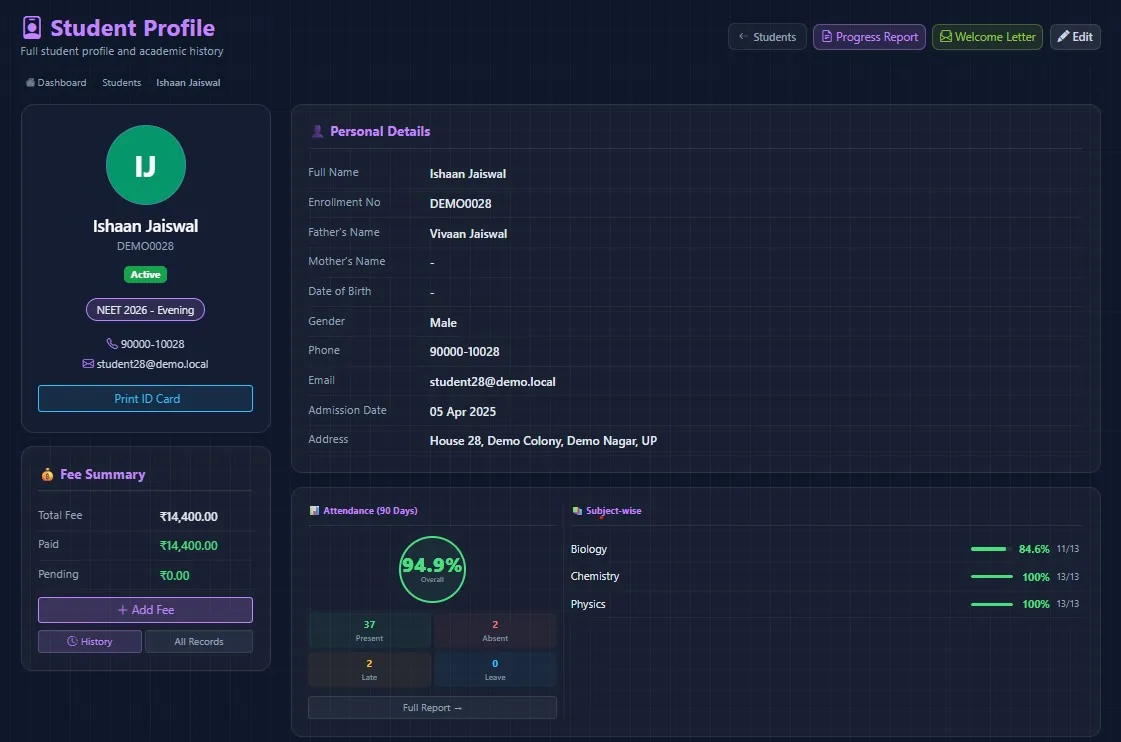This screenshot has width=1121, height=742.
Task: Generate the Welcome Letter
Action: (x=987, y=36)
